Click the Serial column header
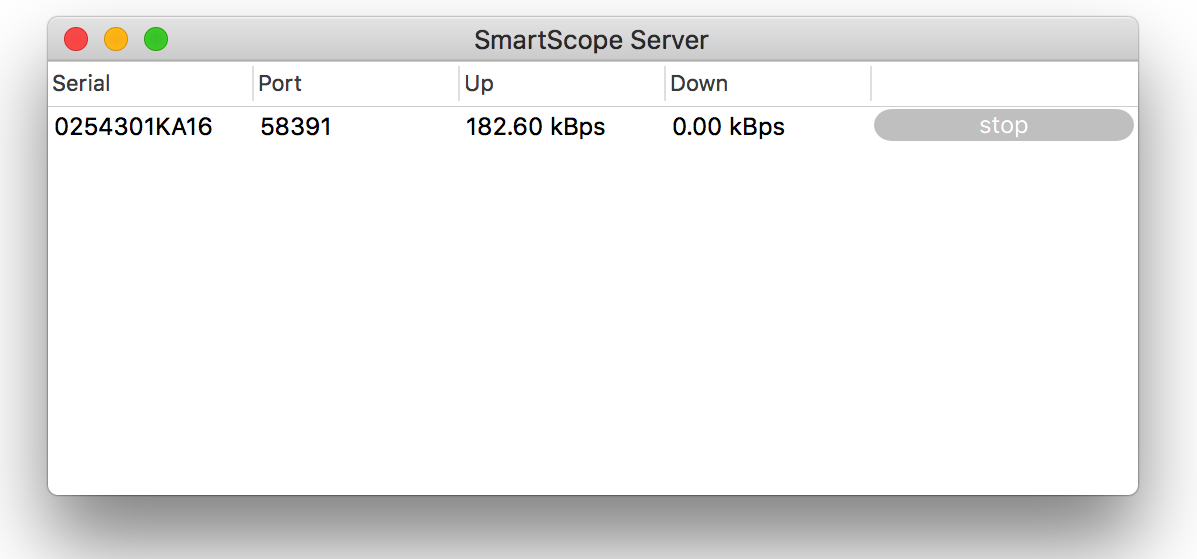The height and width of the screenshot is (559, 1197). pyautogui.click(x=81, y=84)
